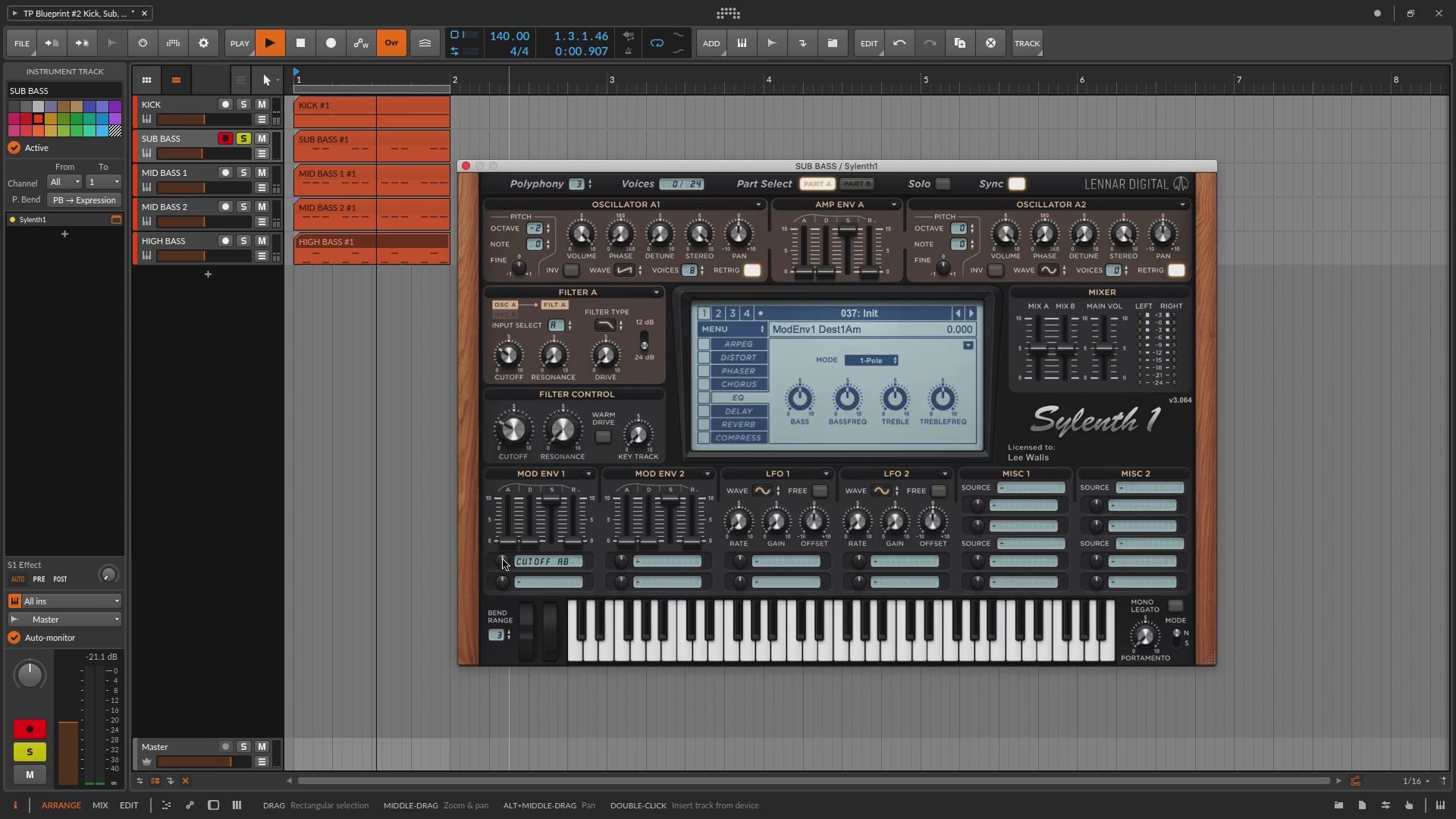Open the settings gear icon
The width and height of the screenshot is (1456, 819).
(203, 43)
